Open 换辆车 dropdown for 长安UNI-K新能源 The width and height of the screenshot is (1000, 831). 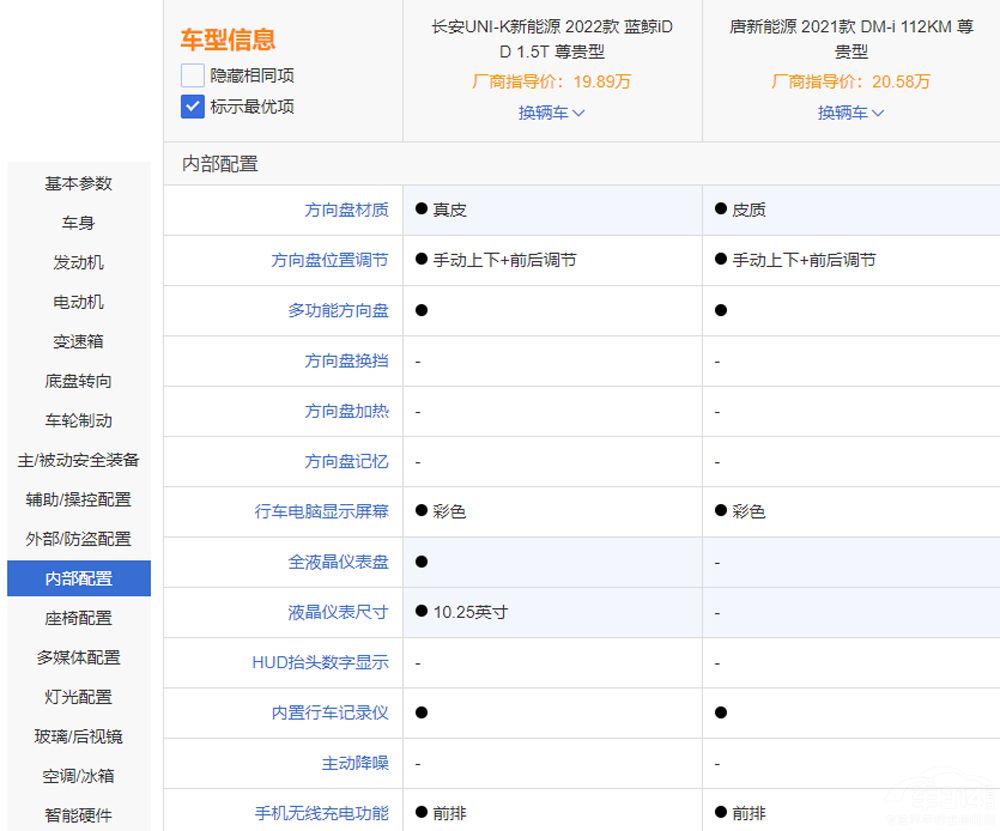(x=551, y=113)
